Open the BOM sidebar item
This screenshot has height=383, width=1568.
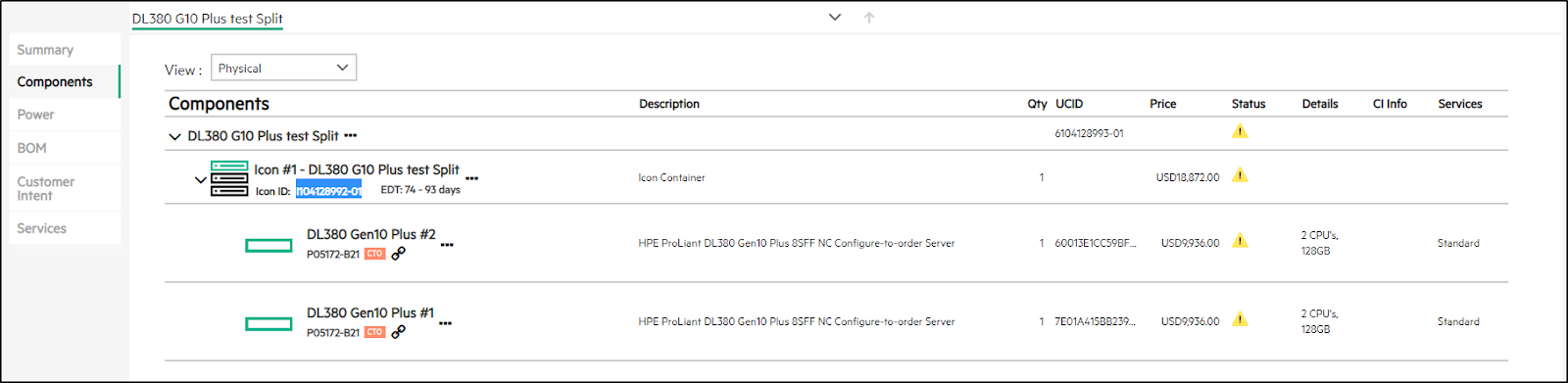click(x=31, y=148)
